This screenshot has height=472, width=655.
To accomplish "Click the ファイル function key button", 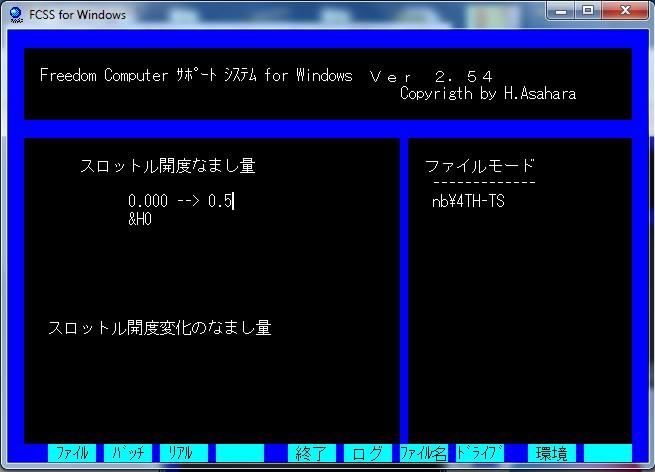I will point(72,453).
